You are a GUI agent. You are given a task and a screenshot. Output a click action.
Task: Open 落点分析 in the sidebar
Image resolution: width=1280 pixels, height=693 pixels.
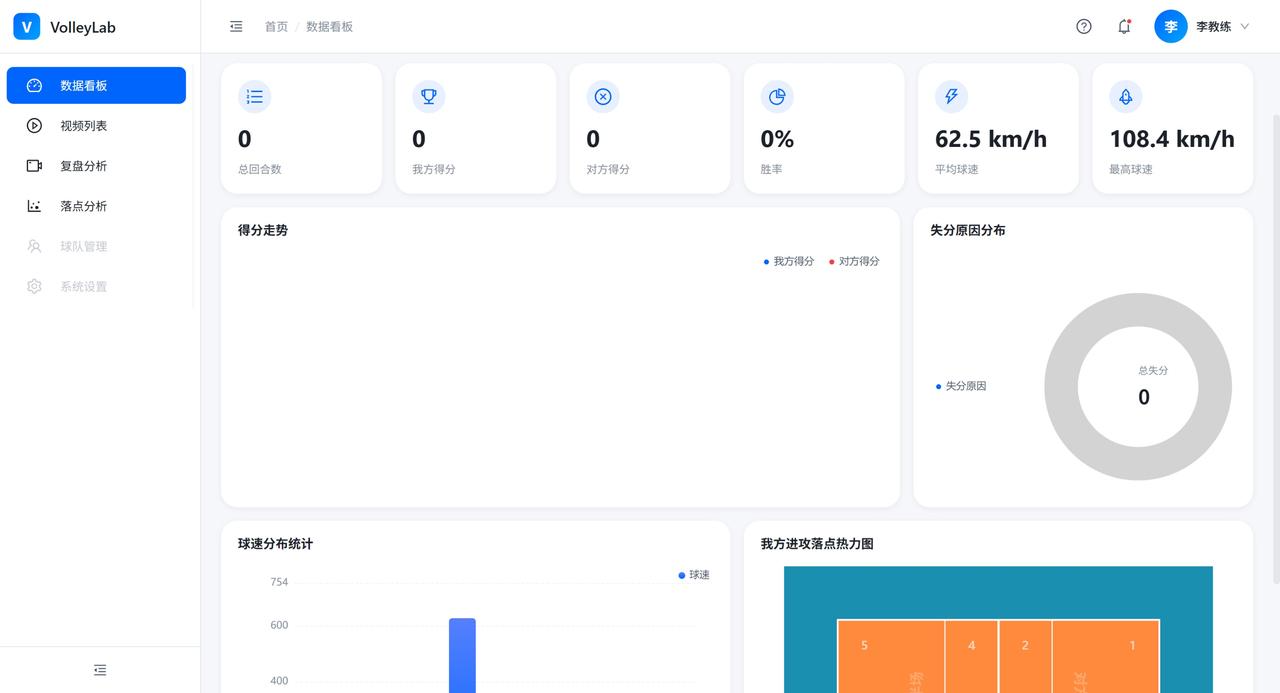(x=96, y=206)
